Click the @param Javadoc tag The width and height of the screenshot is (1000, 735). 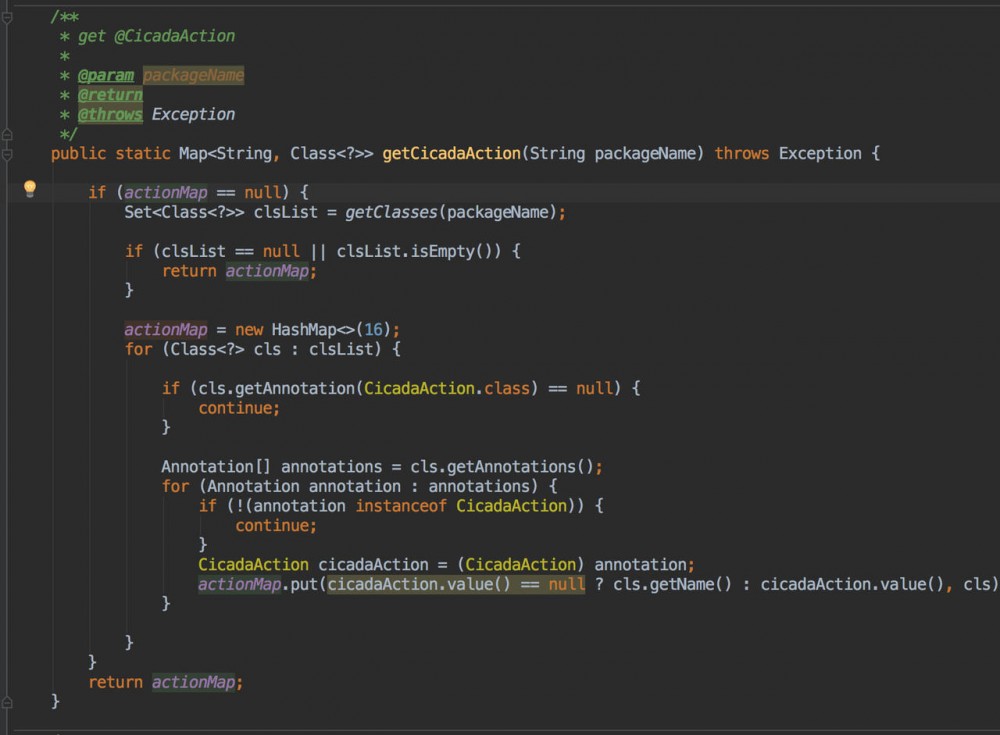tap(106, 75)
